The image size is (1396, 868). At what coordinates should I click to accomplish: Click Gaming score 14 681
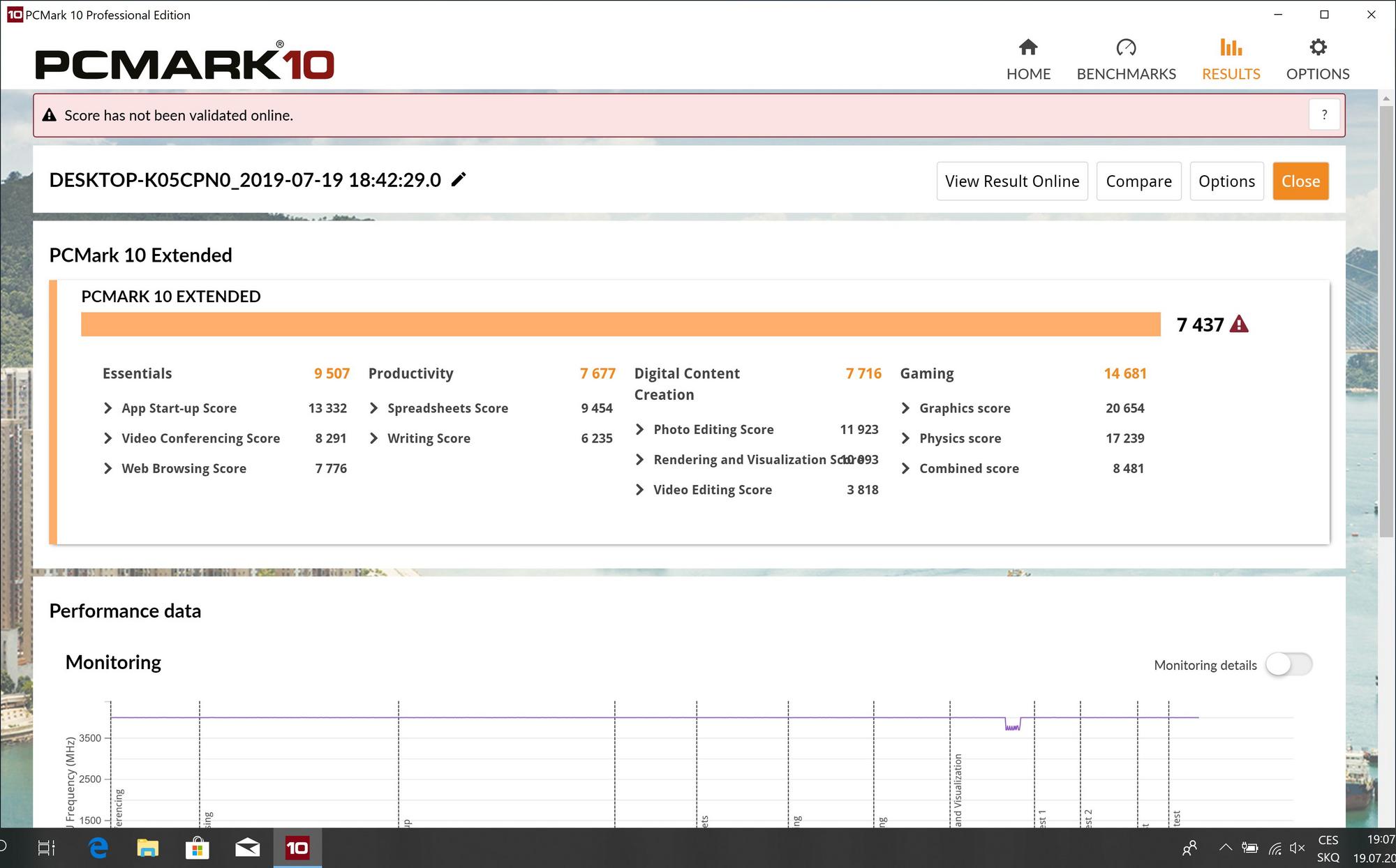tap(1125, 373)
